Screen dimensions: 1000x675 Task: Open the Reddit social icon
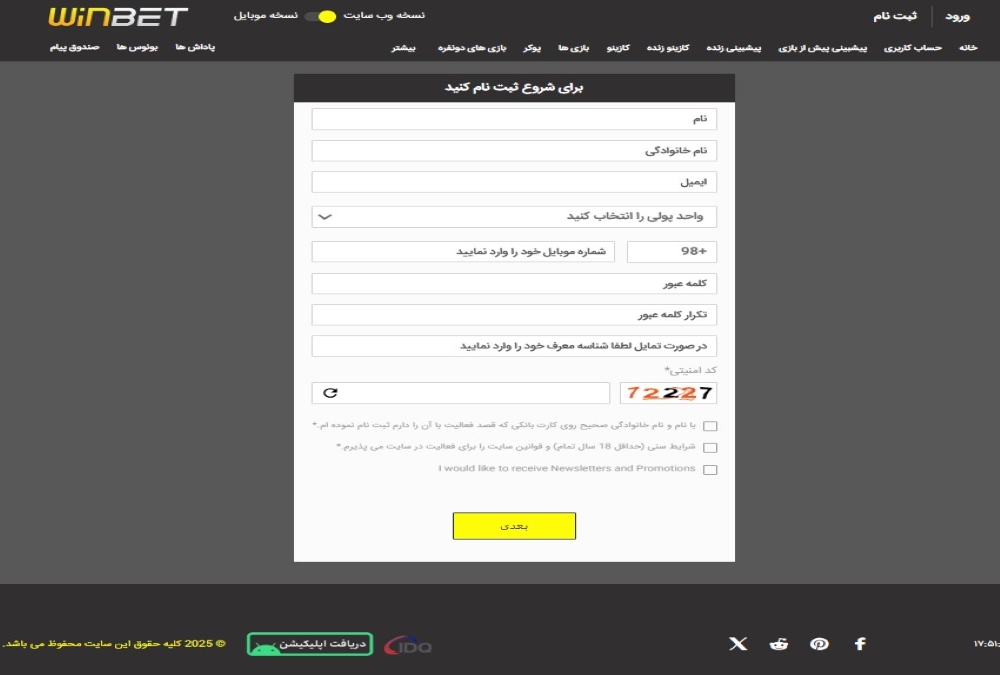click(x=779, y=644)
